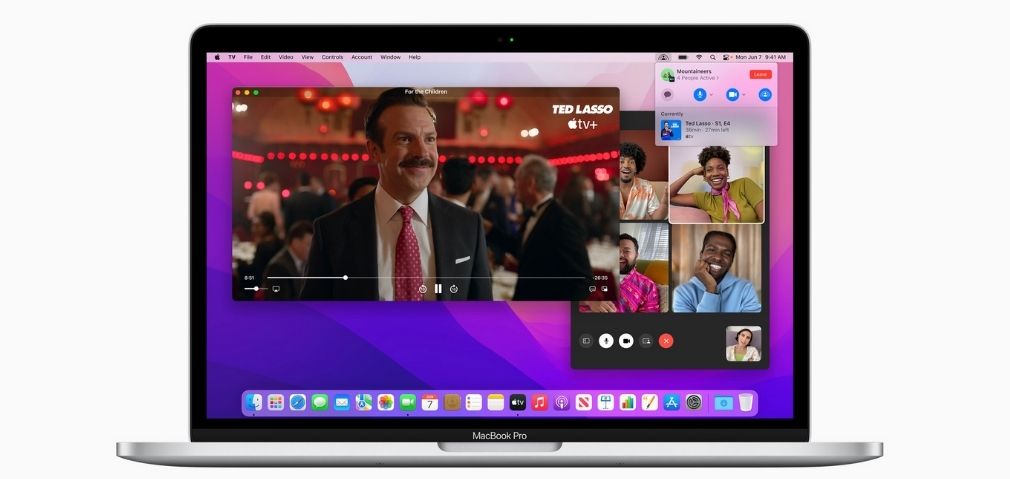Screen dimensions: 1010x479
Task: Skip forward 10 seconds in the video
Action: (x=453, y=289)
